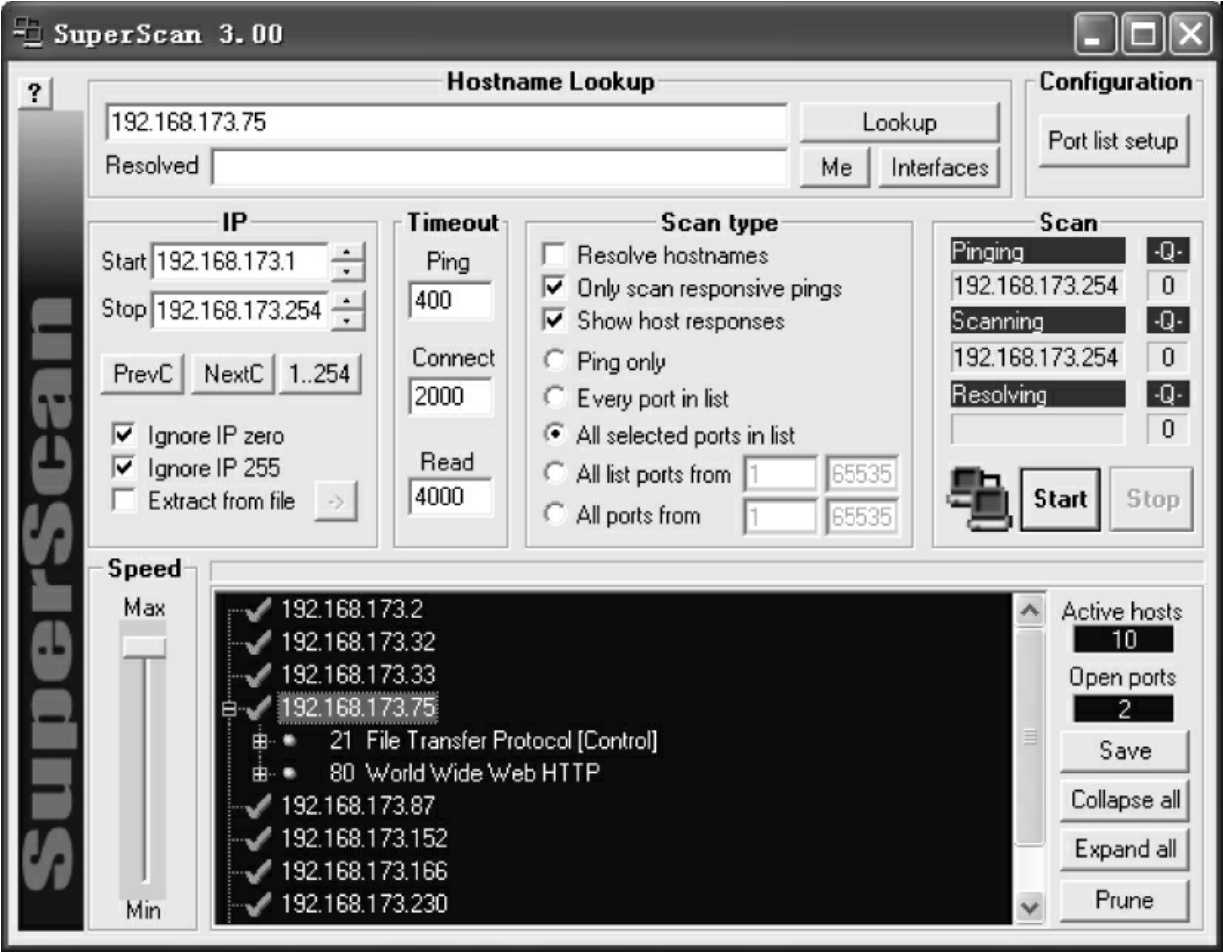Click the Resolved output field
1223x952 pixels.
pos(499,167)
